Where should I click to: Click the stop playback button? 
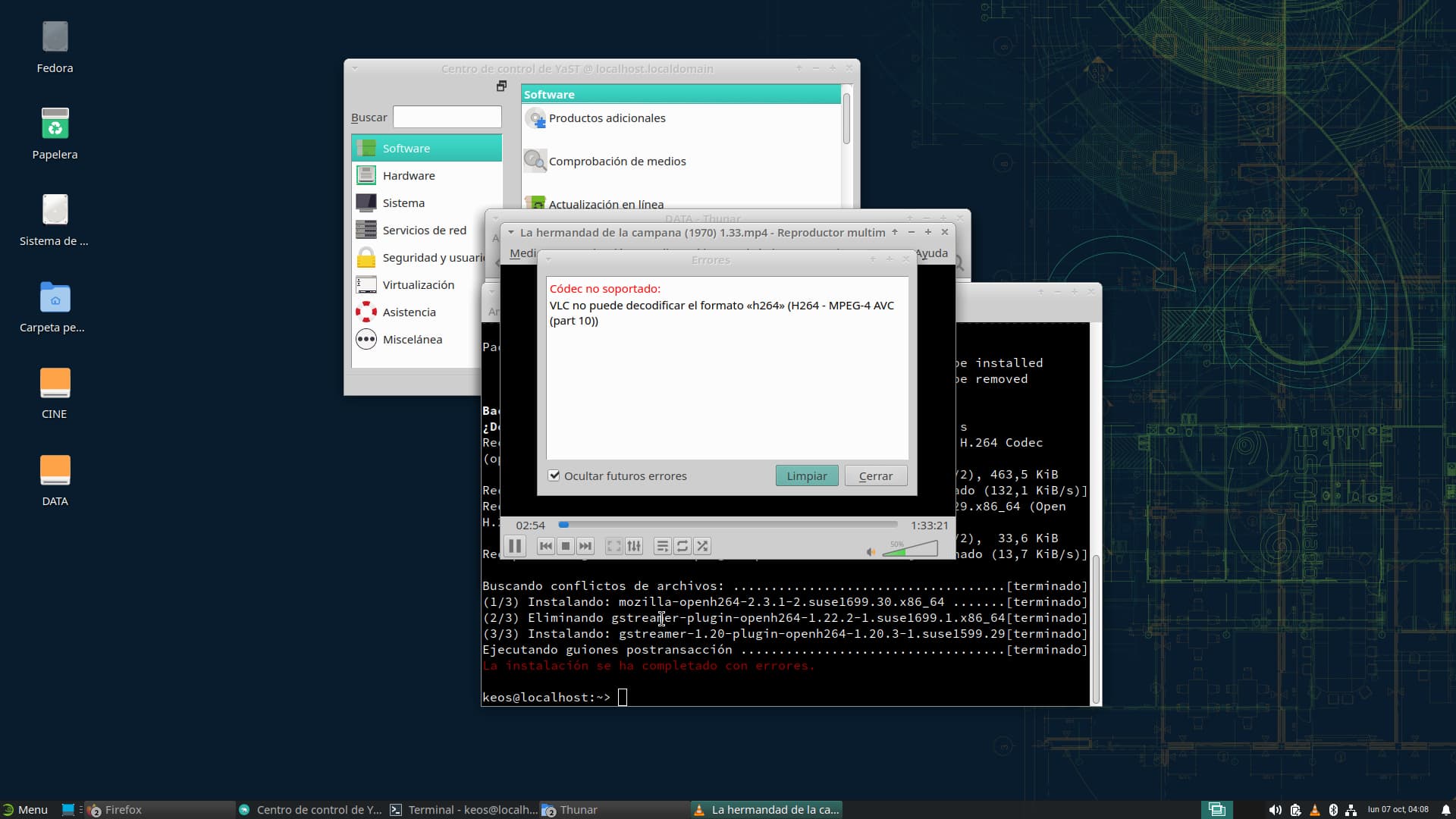(565, 546)
